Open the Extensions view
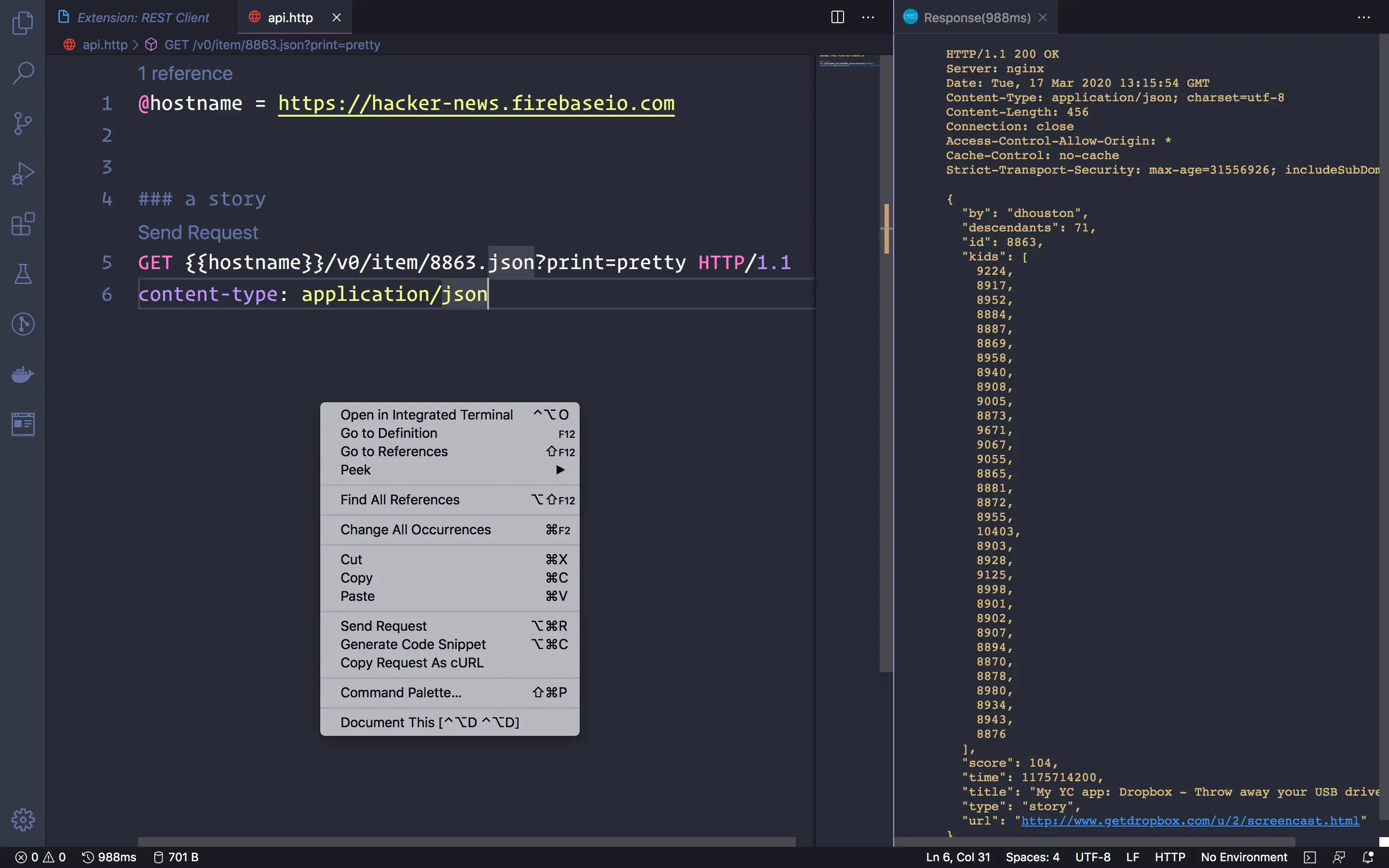The height and width of the screenshot is (868, 1389). pyautogui.click(x=23, y=224)
